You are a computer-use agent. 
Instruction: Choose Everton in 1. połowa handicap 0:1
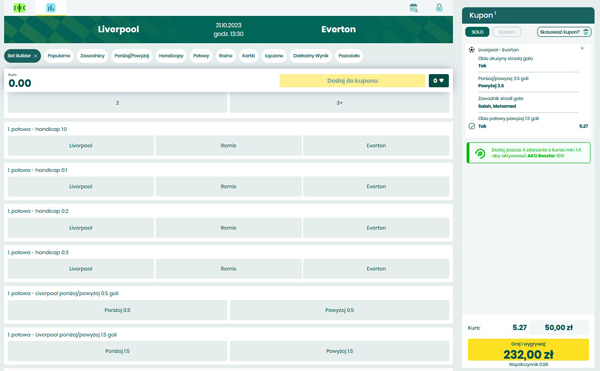coord(376,187)
